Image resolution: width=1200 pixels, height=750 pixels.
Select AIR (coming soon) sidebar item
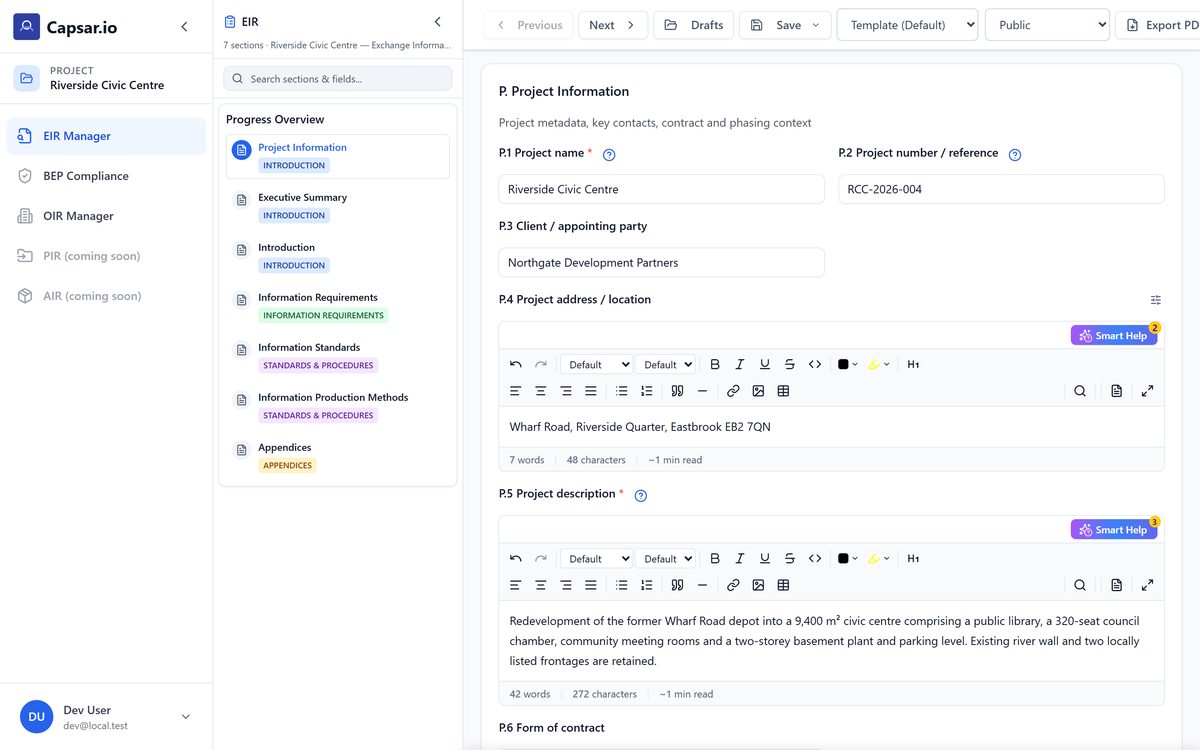click(106, 296)
